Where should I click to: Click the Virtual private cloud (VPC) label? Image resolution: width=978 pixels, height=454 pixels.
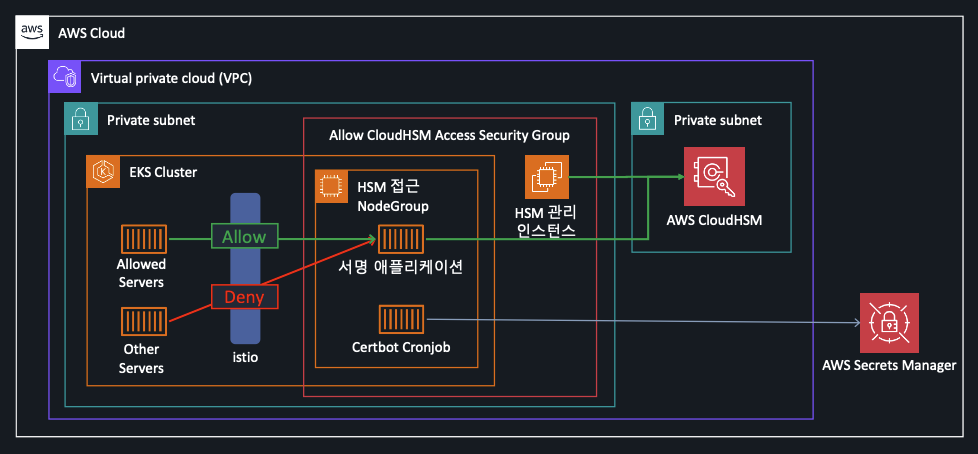172,79
